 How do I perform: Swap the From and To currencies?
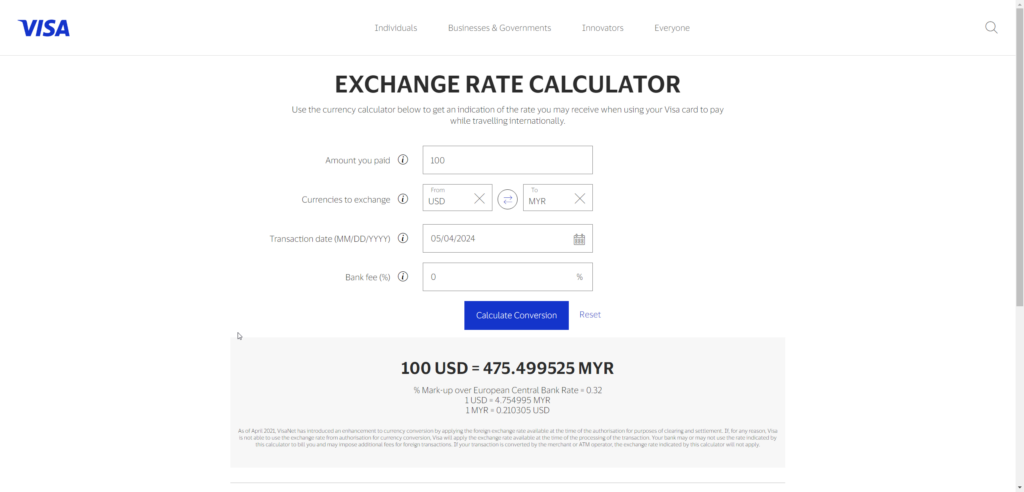click(507, 199)
